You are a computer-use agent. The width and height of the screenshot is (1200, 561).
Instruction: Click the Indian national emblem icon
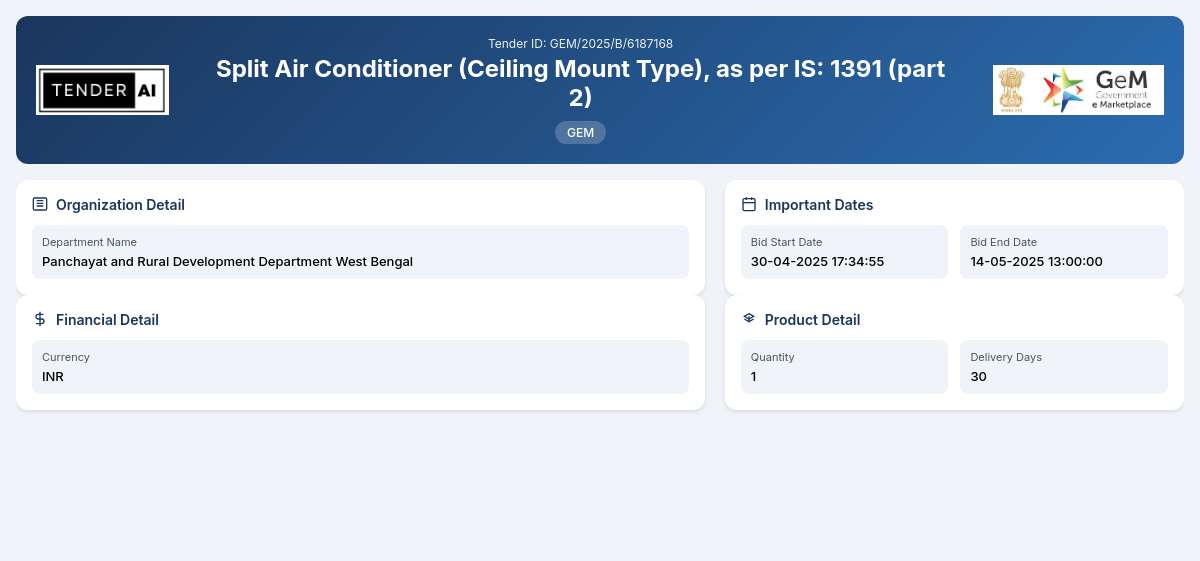[x=1013, y=90]
